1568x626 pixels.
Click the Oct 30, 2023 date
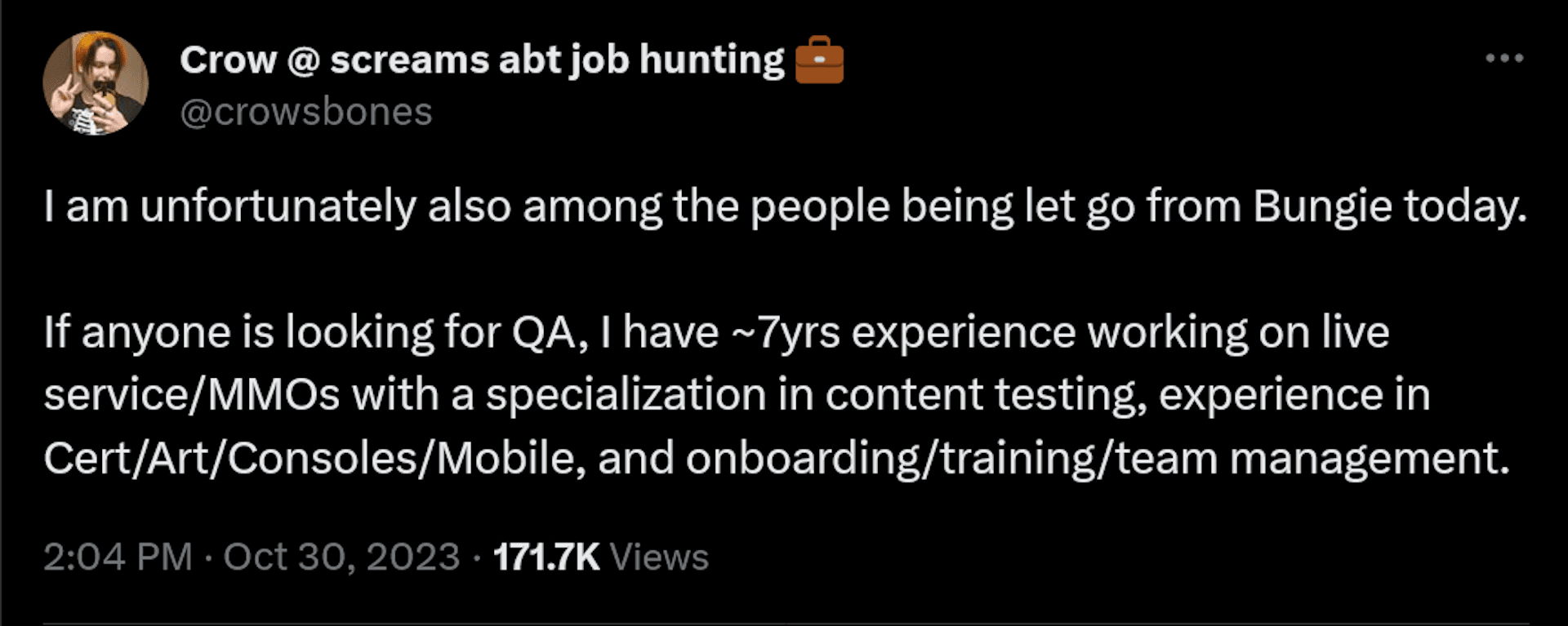(341, 557)
